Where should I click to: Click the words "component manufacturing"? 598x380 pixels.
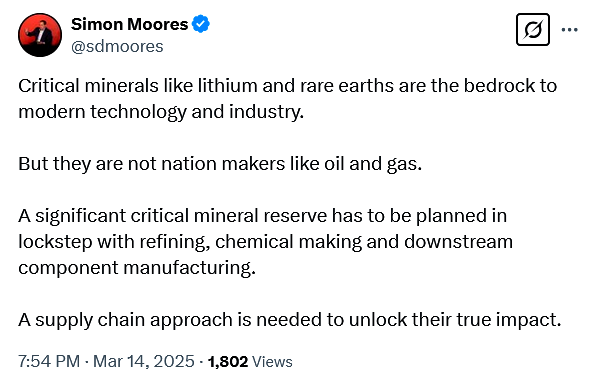[x=135, y=268]
